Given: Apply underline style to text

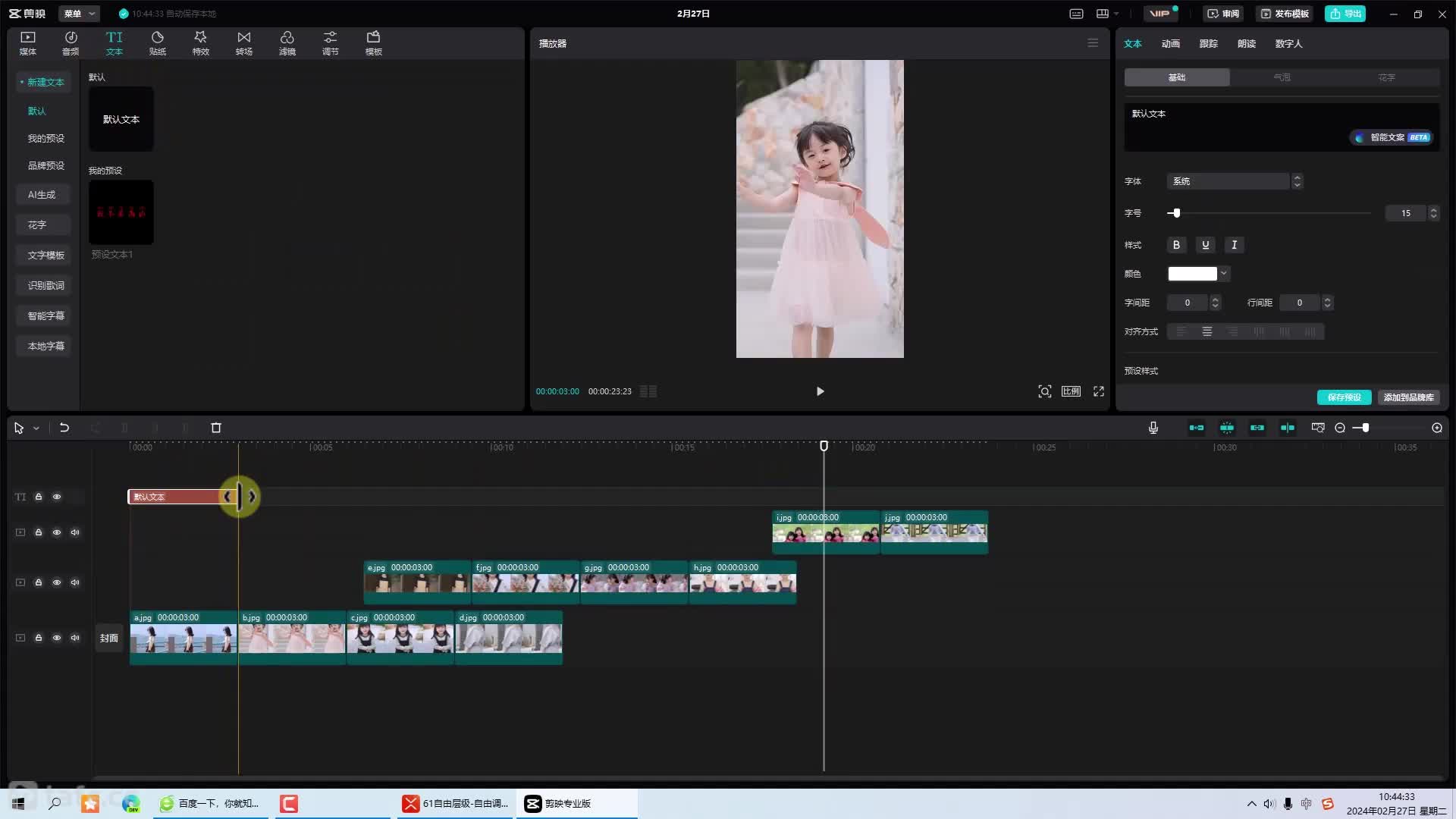Looking at the screenshot, I should pos(1205,245).
